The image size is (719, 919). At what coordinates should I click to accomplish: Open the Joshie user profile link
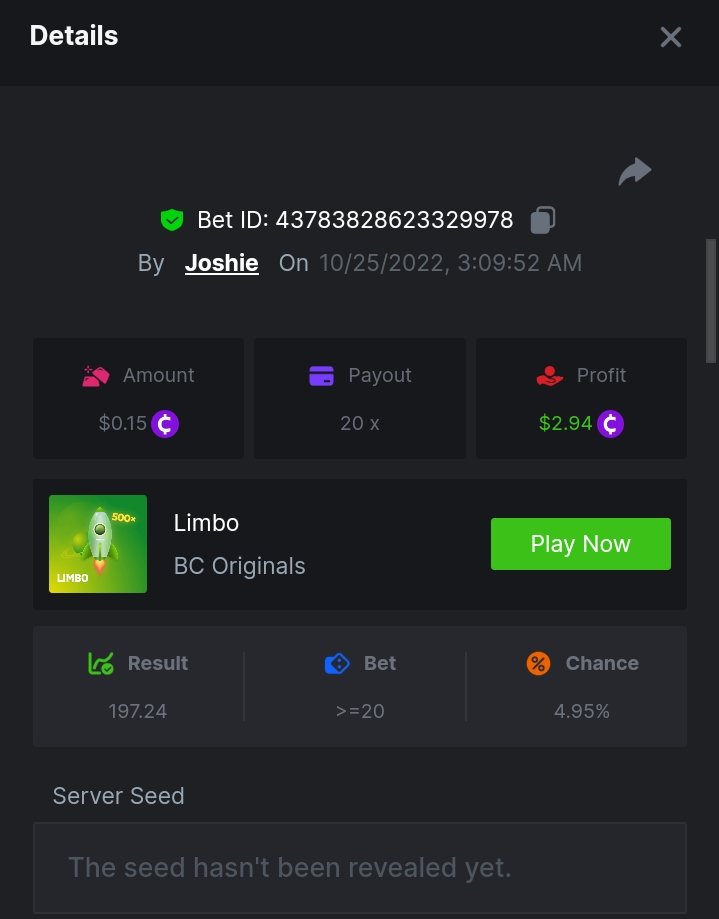click(221, 263)
